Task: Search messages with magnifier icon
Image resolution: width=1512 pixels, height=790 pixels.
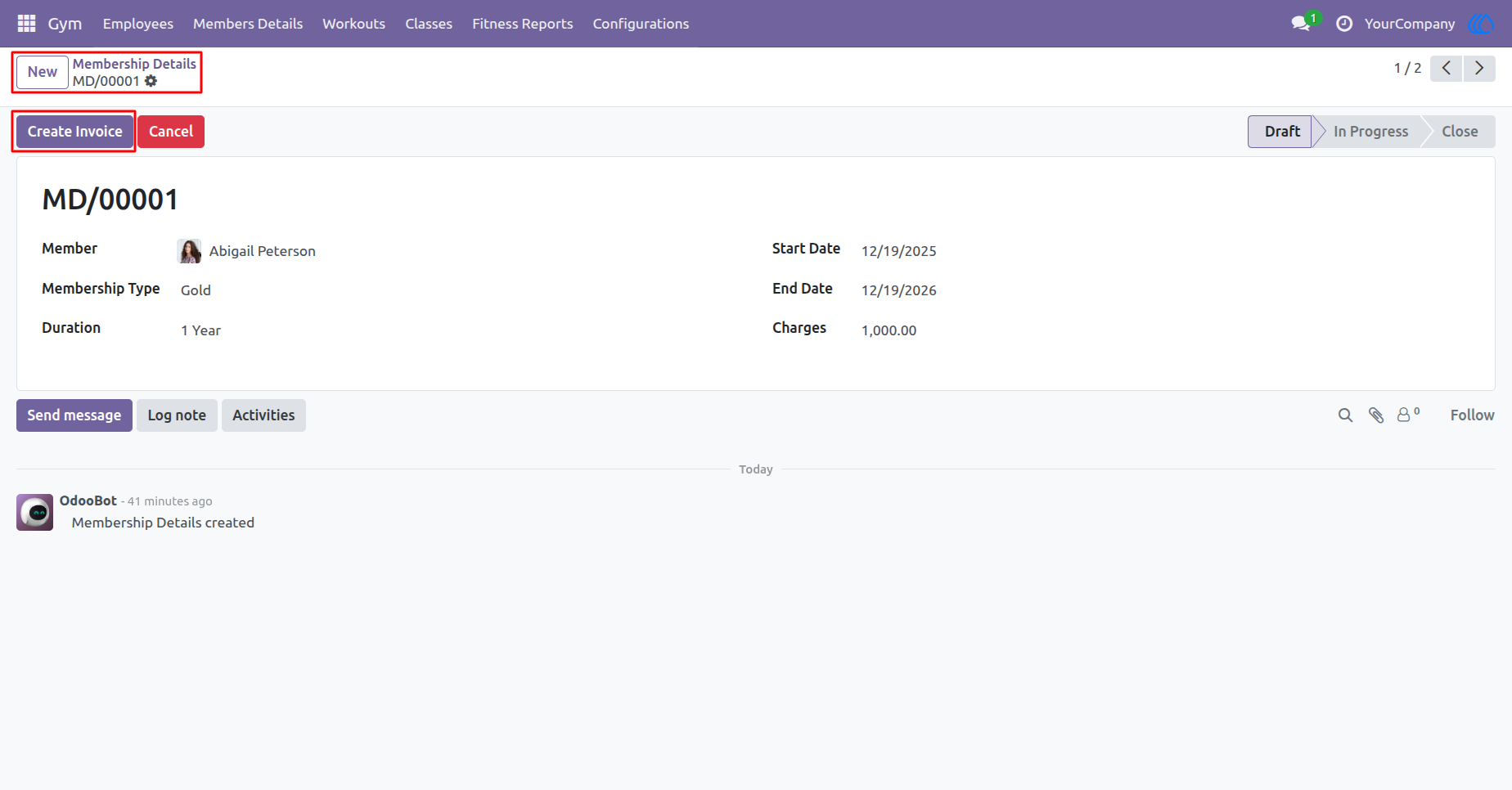Action: (x=1345, y=415)
